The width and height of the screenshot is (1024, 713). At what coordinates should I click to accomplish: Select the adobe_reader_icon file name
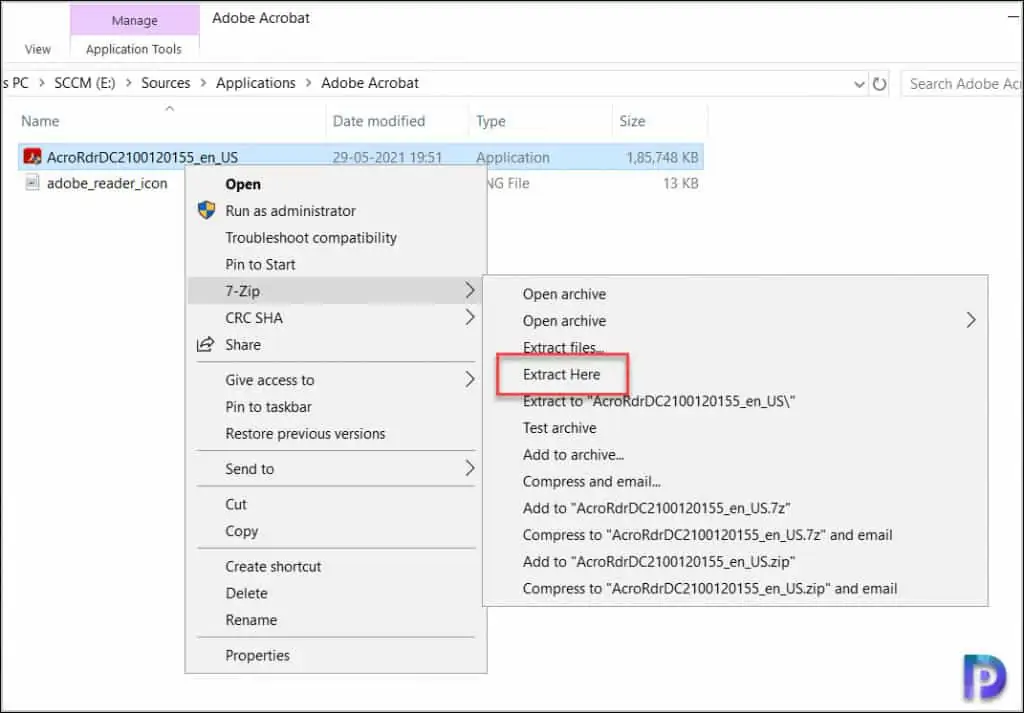click(107, 183)
